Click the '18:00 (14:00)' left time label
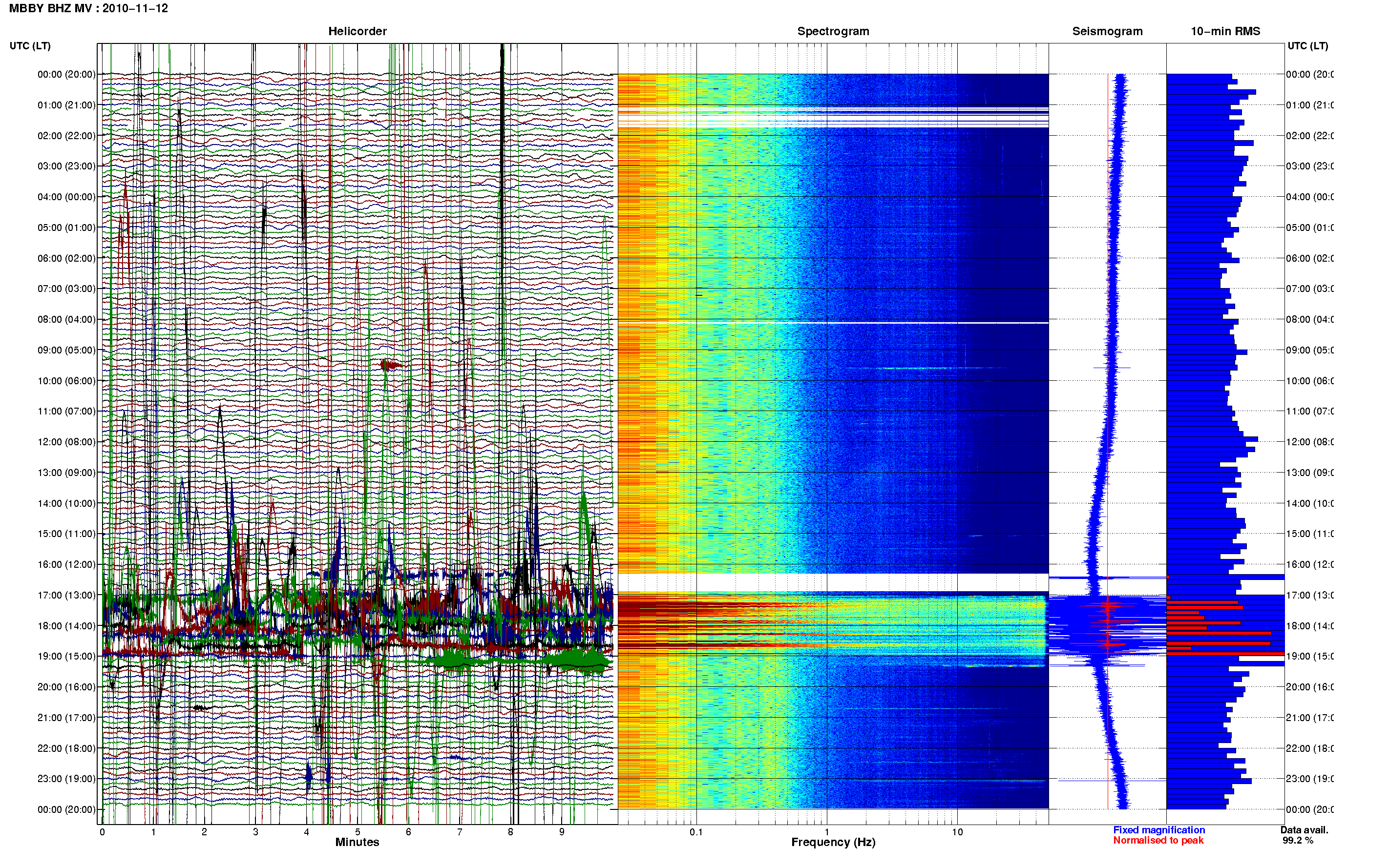1389x868 pixels. 66,626
